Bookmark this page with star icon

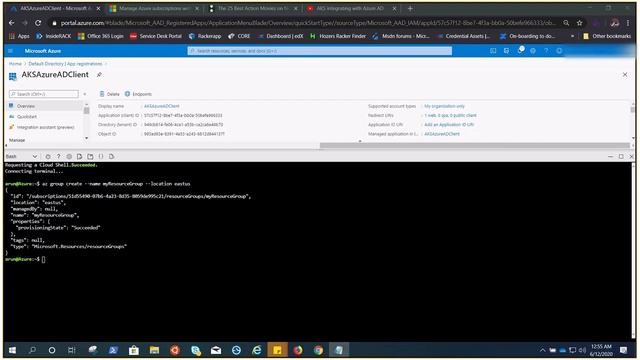pos(580,23)
